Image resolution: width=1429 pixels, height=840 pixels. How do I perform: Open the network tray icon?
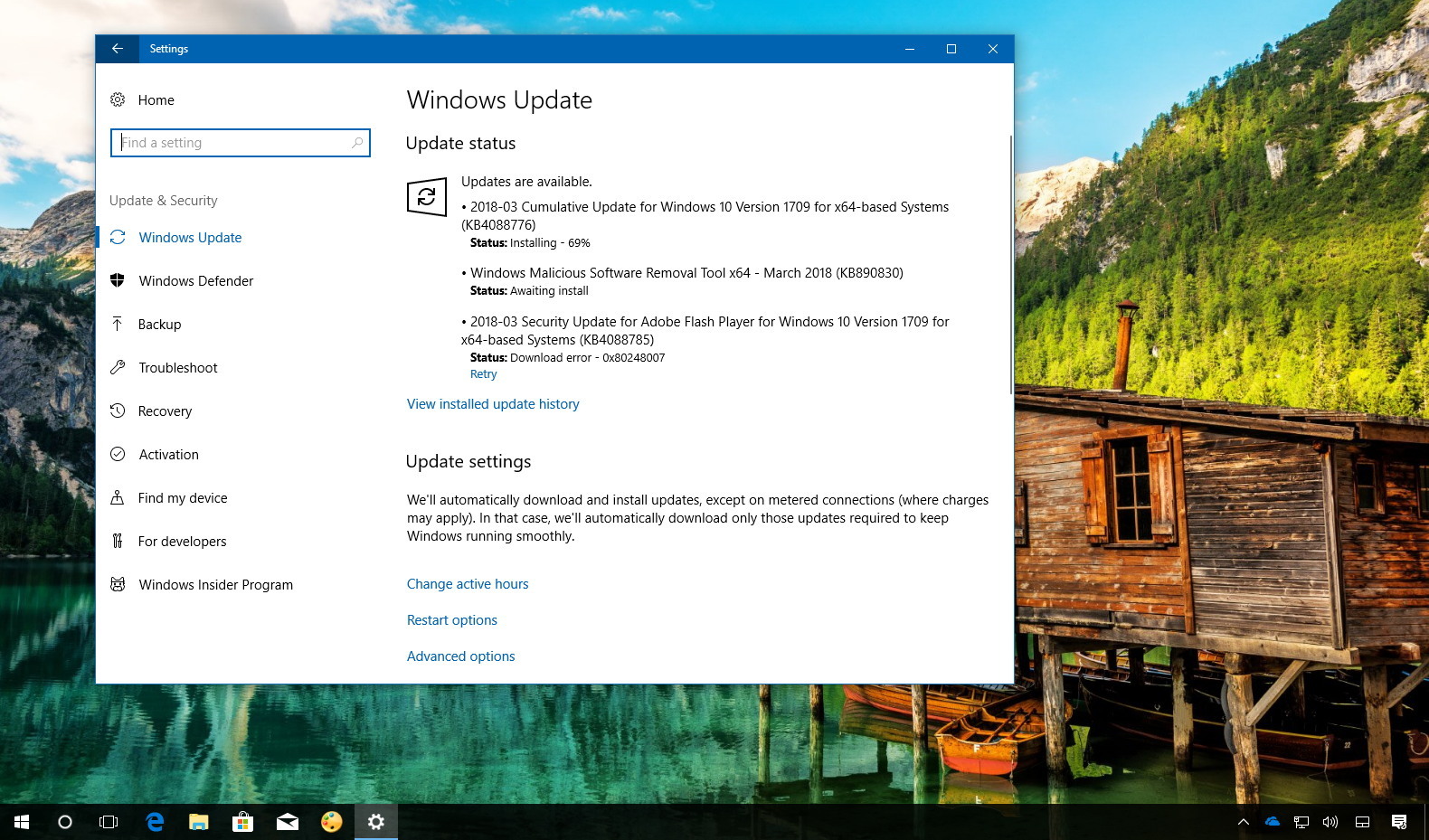(1301, 822)
